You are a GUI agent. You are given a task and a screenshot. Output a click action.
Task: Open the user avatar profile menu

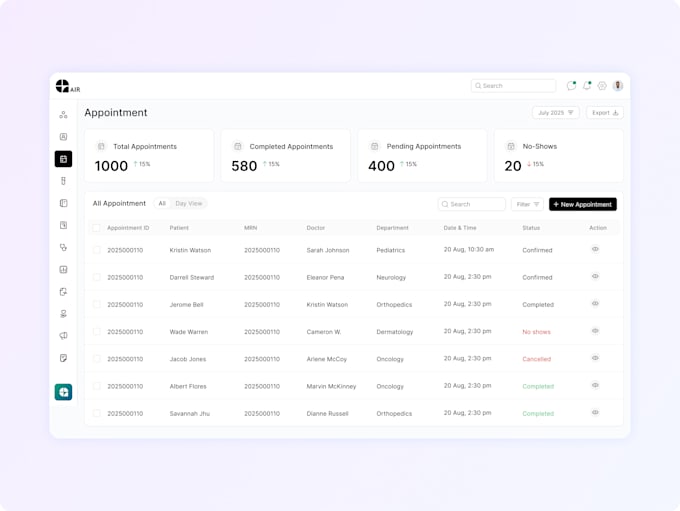point(618,85)
